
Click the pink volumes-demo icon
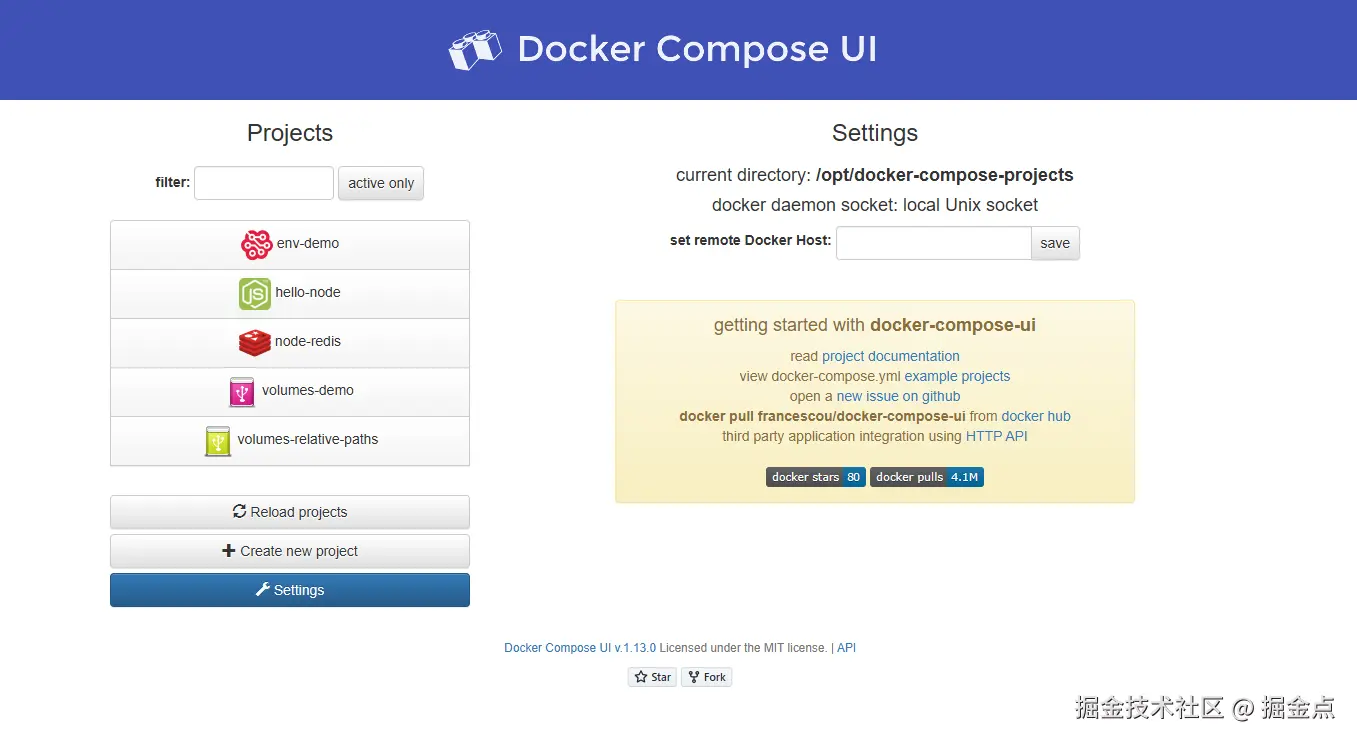coord(242,391)
